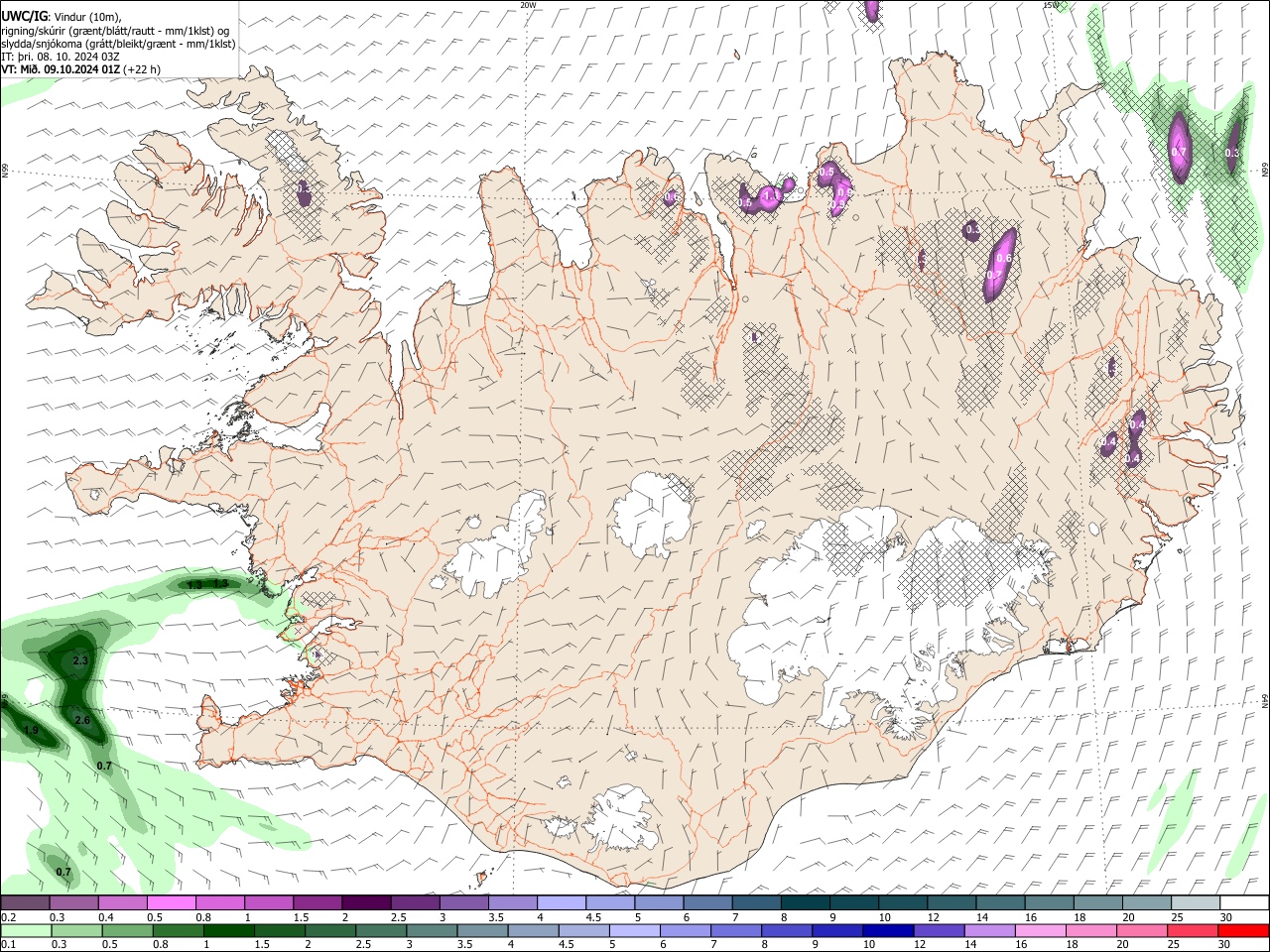The width and height of the screenshot is (1270, 952).
Task: Click the '1.9' rainfall value near left edge
Action: 31,731
